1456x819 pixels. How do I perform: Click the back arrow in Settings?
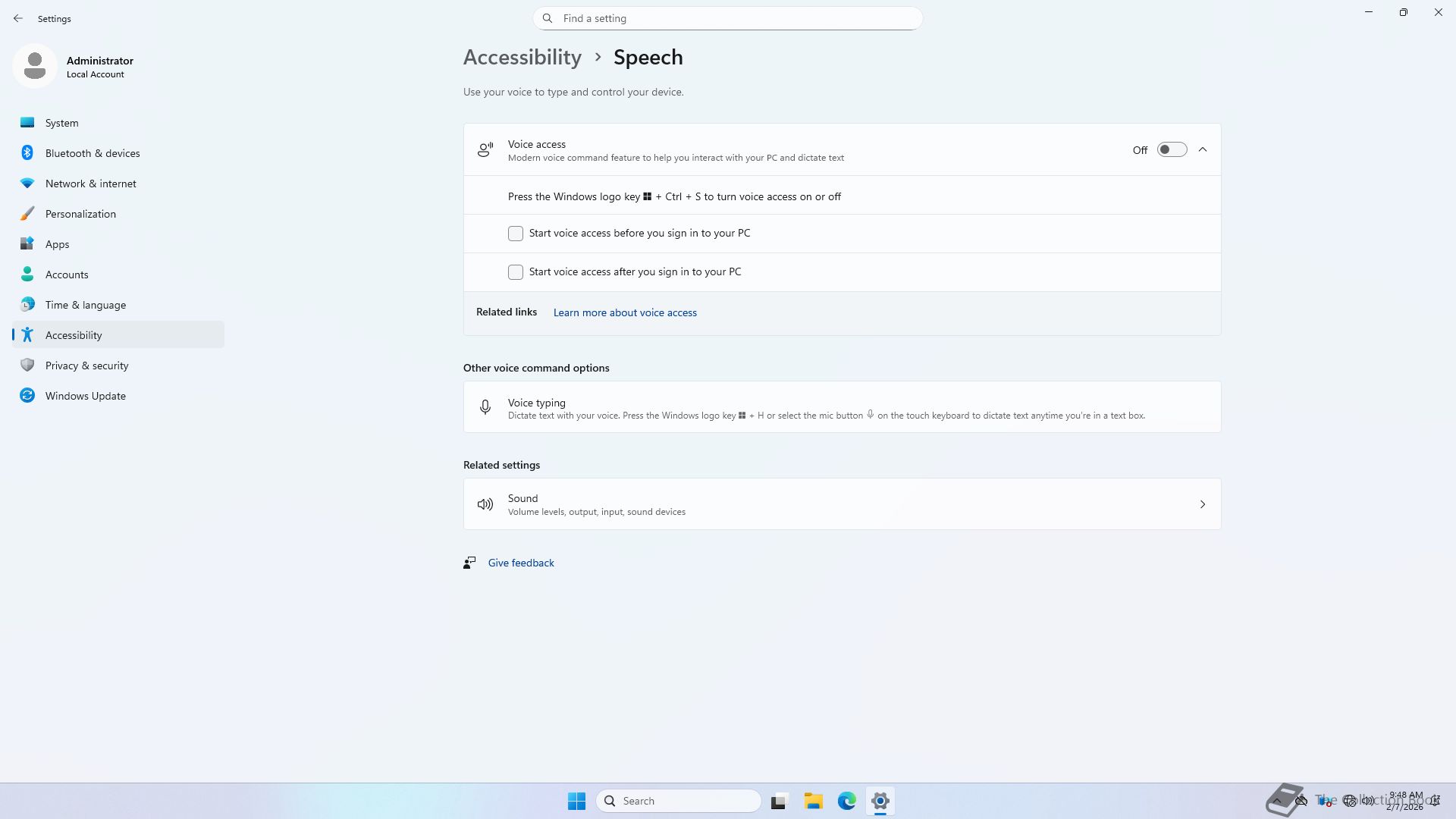pyautogui.click(x=18, y=18)
